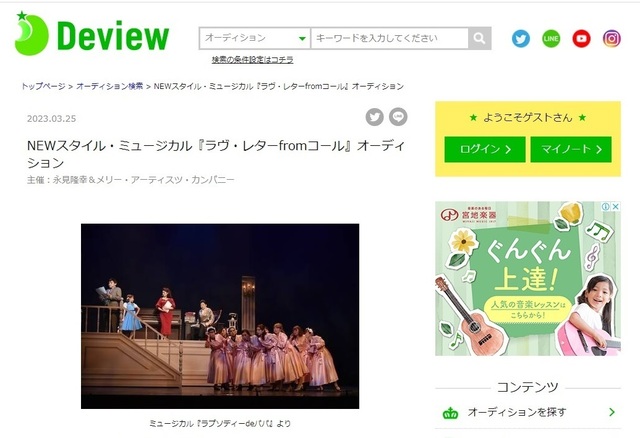Viewport: 640px width, 438px height.
Task: Share the article via gray LINE icon
Action: [x=398, y=117]
